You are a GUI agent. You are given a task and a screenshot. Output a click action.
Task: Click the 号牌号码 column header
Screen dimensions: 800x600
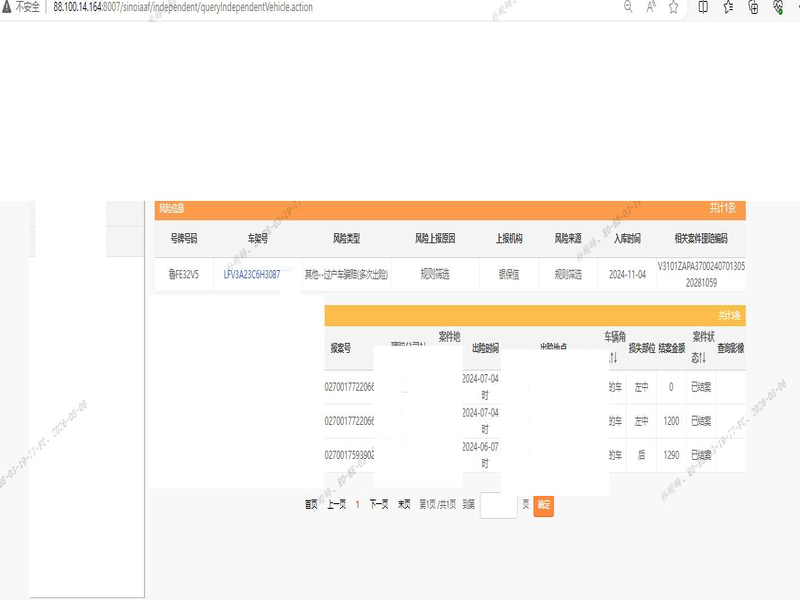[184, 238]
